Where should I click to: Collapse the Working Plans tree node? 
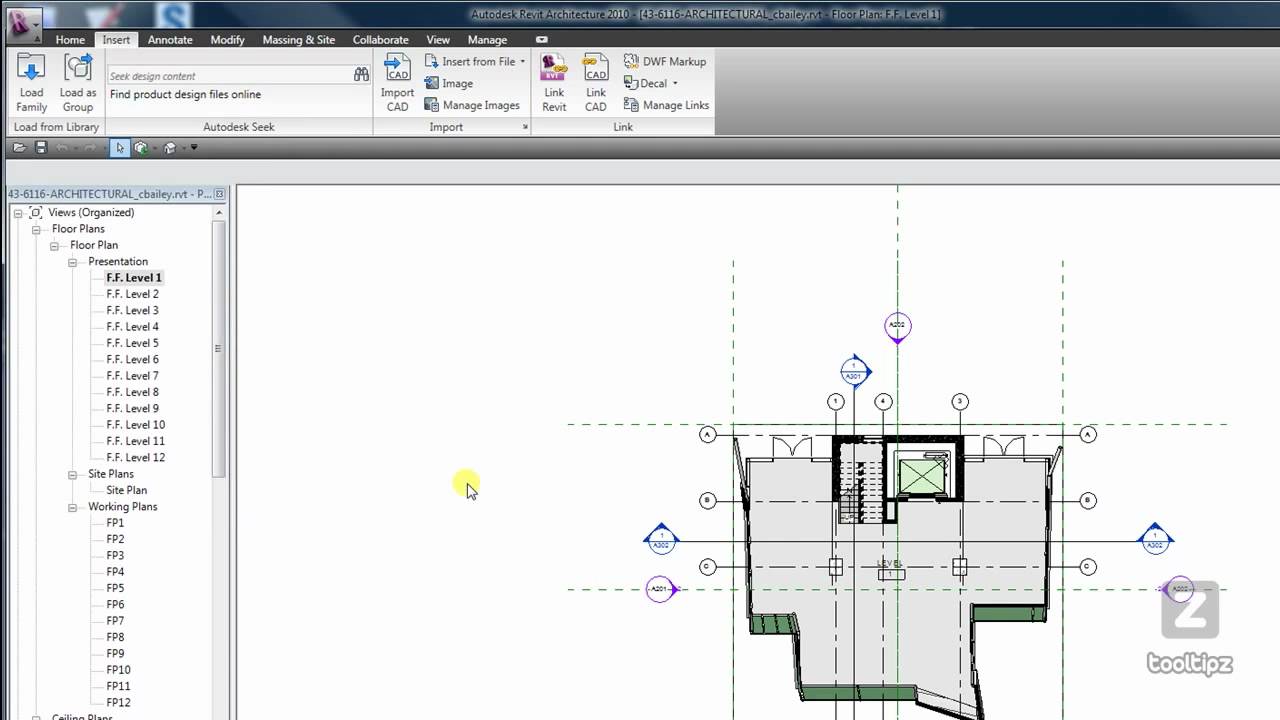pyautogui.click(x=73, y=507)
